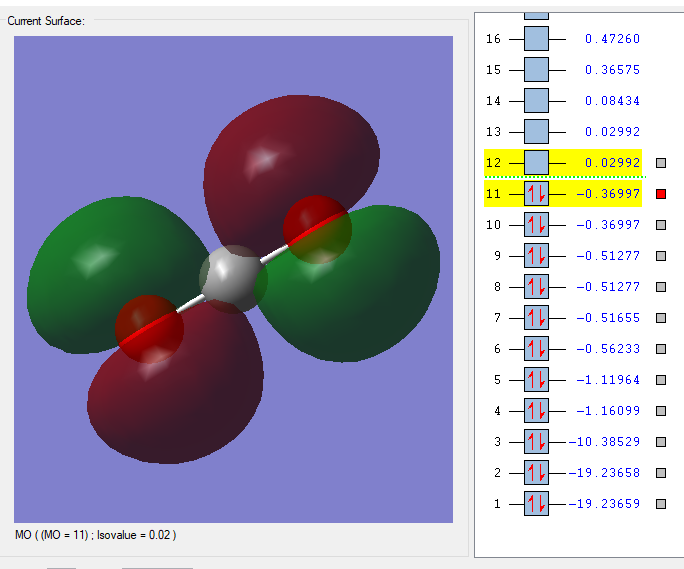684x569 pixels.
Task: Select the occupied box of orbital 7
Action: pos(536,318)
